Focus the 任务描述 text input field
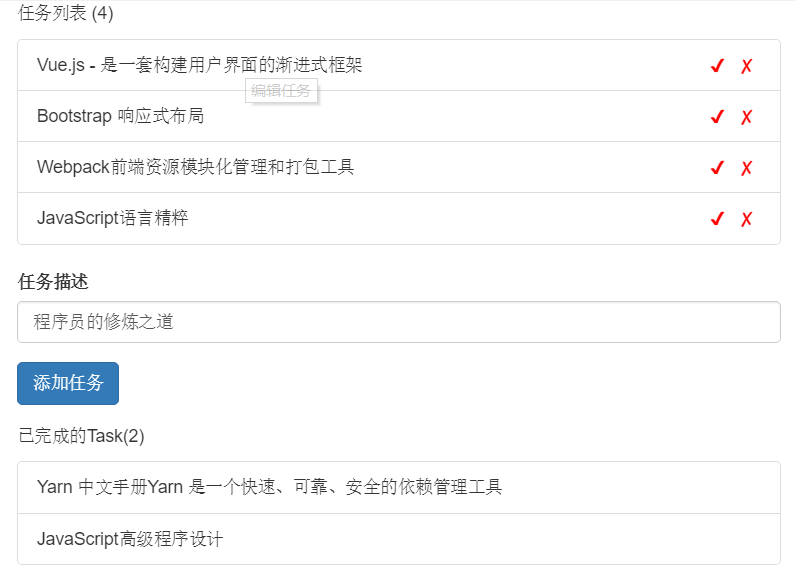The image size is (795, 573). (x=398, y=322)
